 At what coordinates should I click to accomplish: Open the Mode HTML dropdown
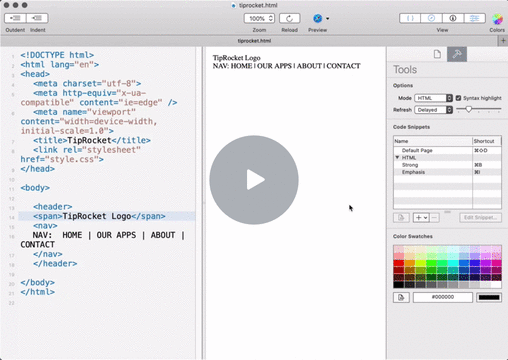[433, 98]
